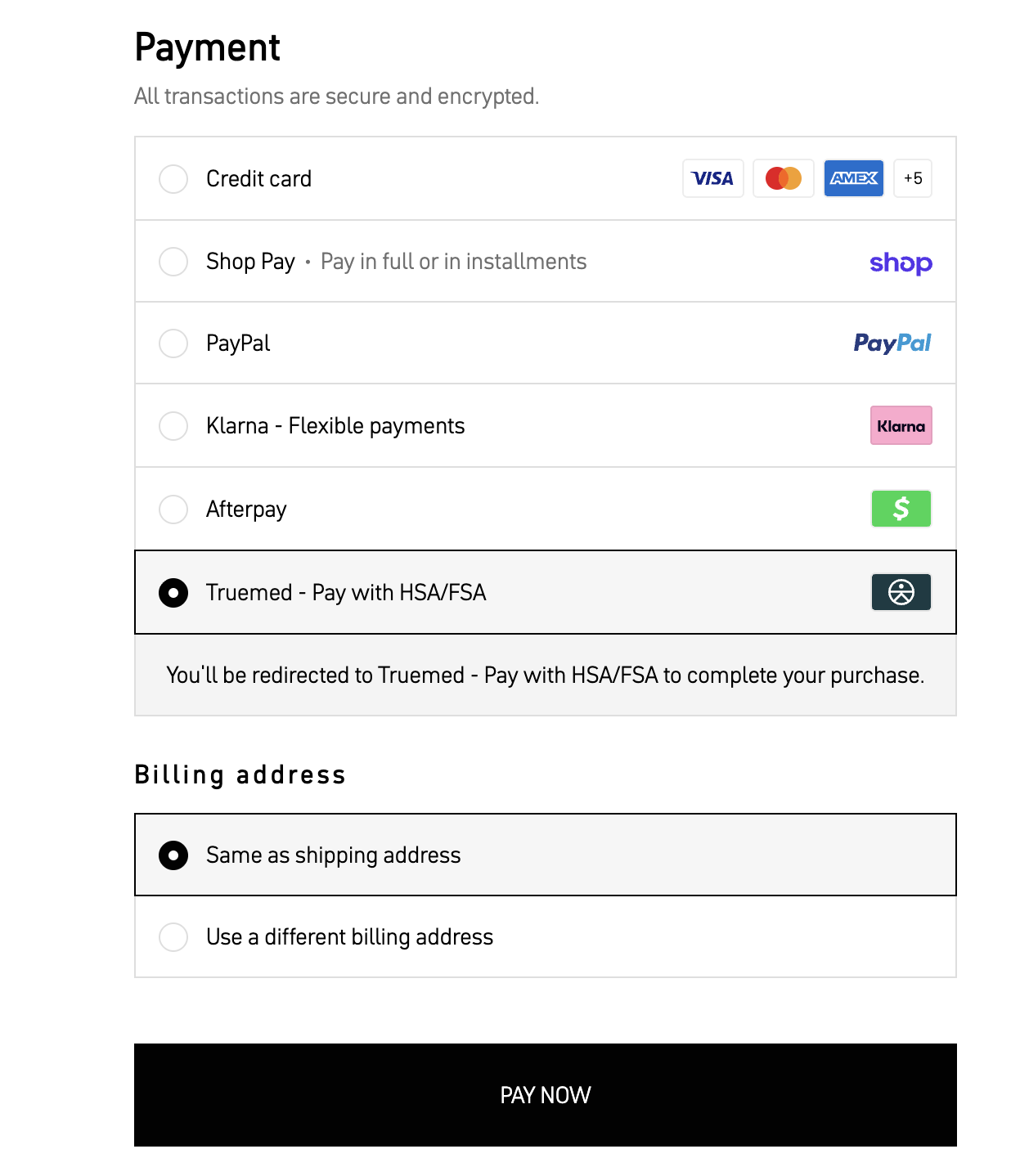Click the pink Klarna badge

pyautogui.click(x=901, y=426)
